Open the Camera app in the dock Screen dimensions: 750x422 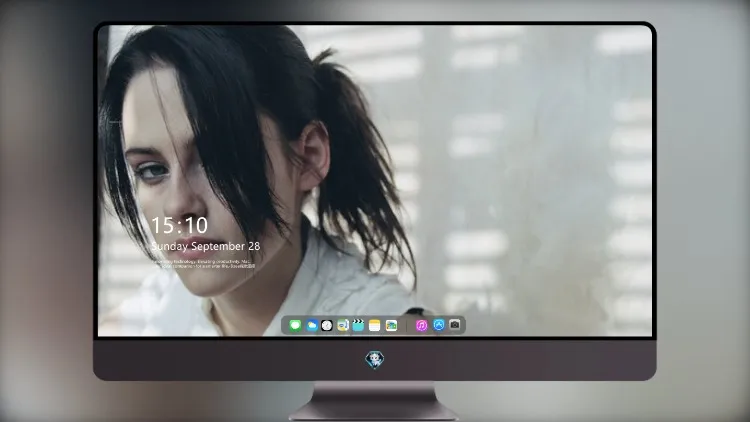(455, 325)
